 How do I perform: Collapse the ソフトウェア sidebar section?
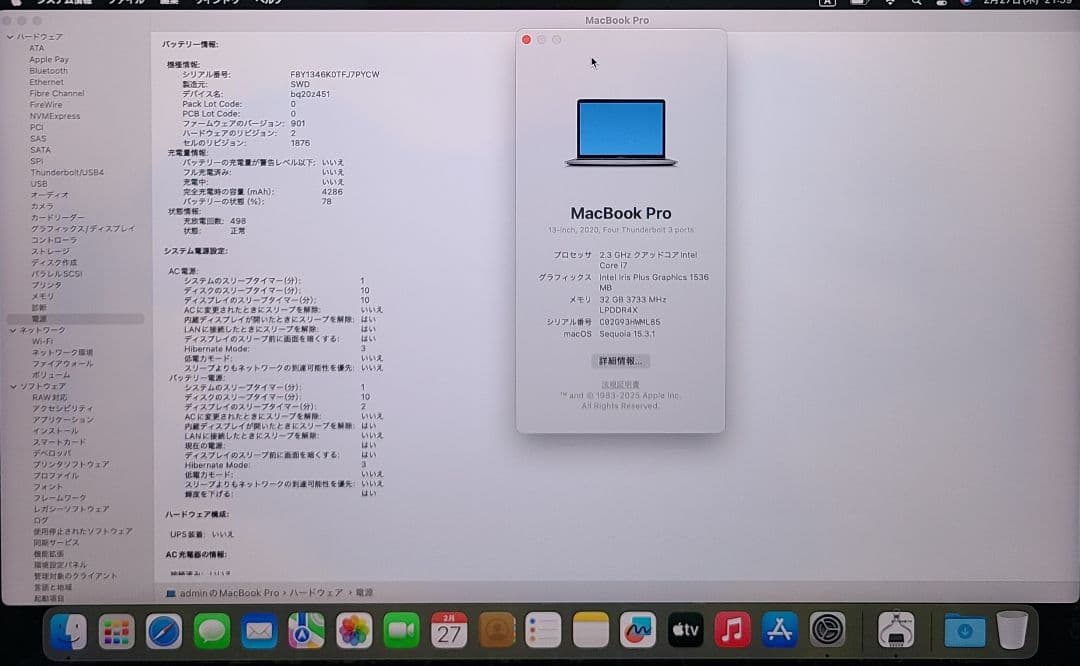pyautogui.click(x=13, y=386)
